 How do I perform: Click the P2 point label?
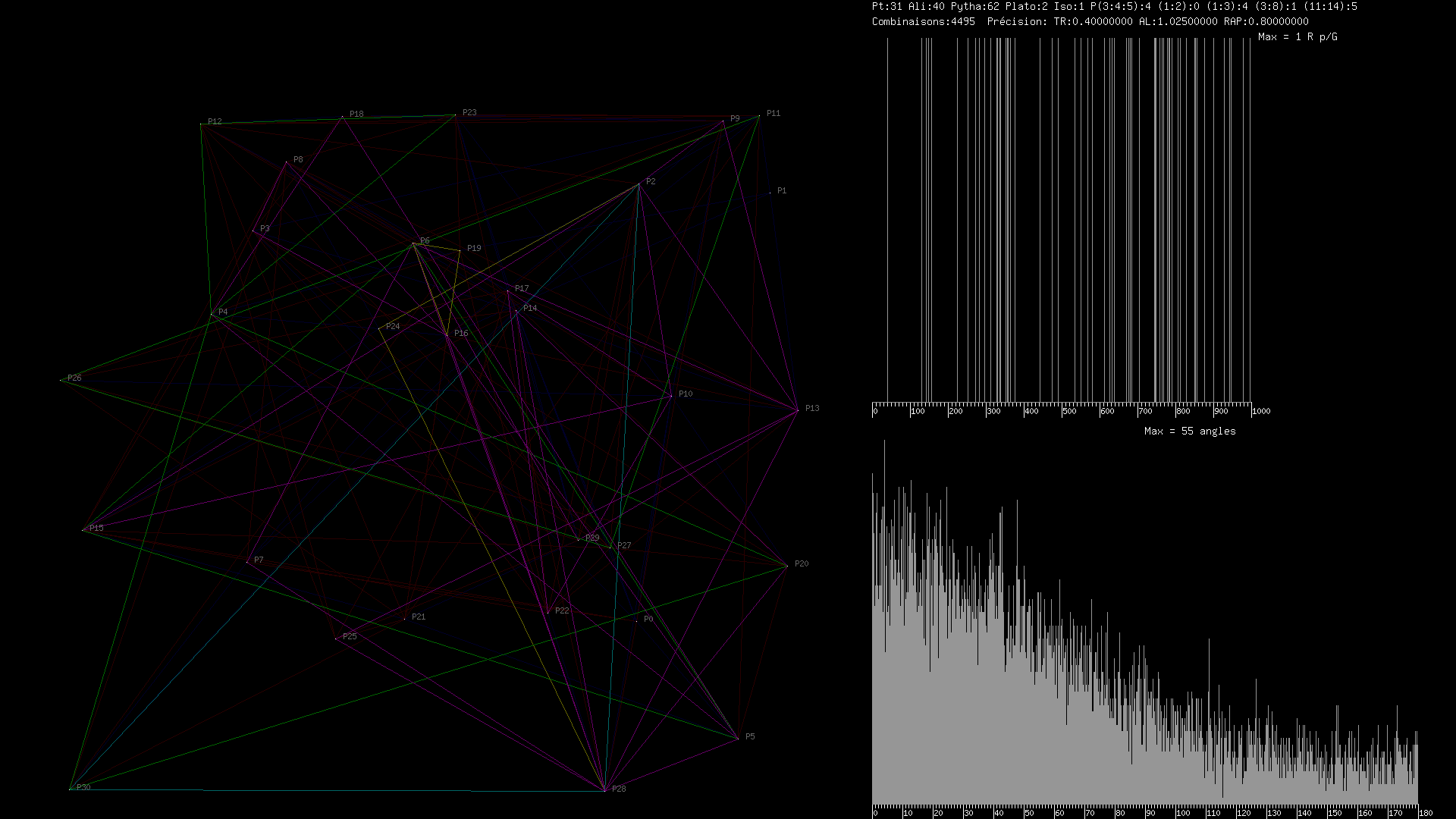click(x=651, y=181)
